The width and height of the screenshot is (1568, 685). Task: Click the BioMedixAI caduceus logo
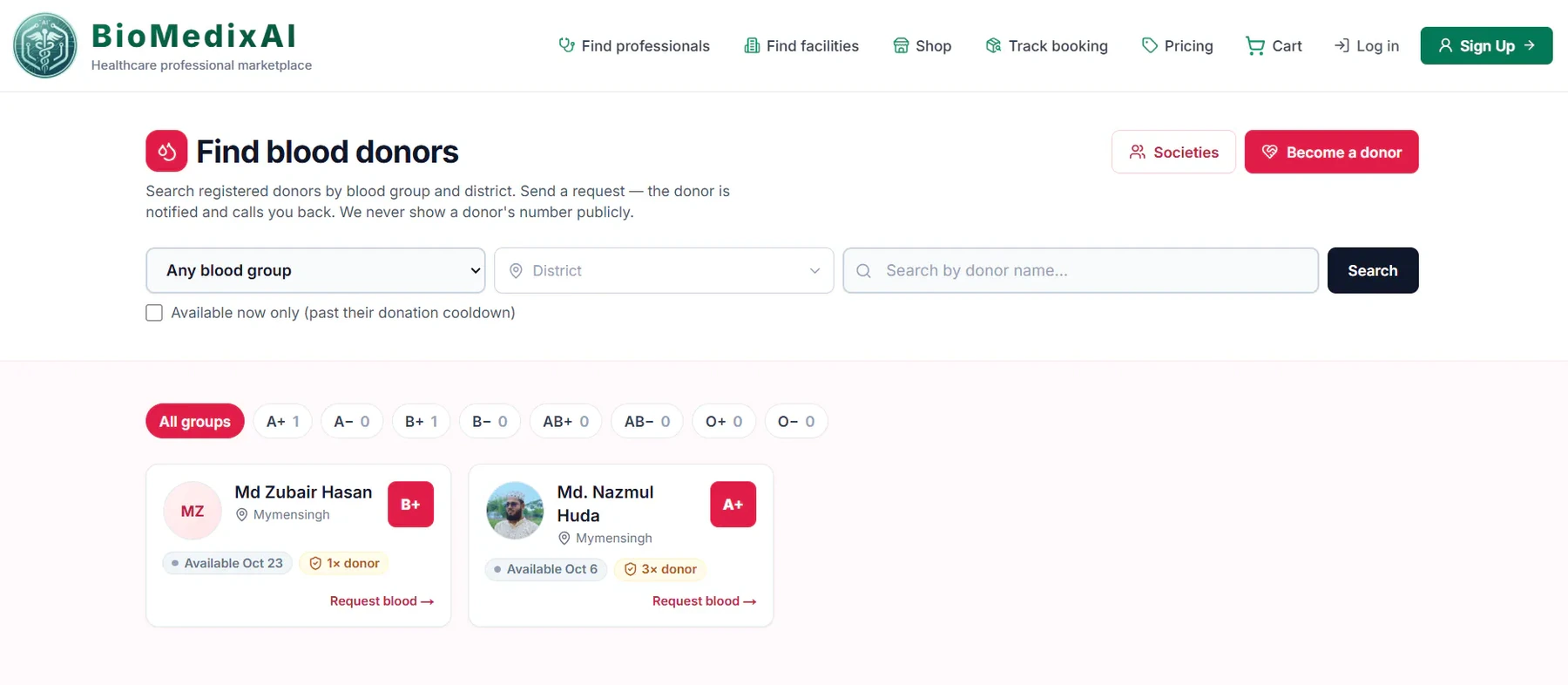[45, 45]
